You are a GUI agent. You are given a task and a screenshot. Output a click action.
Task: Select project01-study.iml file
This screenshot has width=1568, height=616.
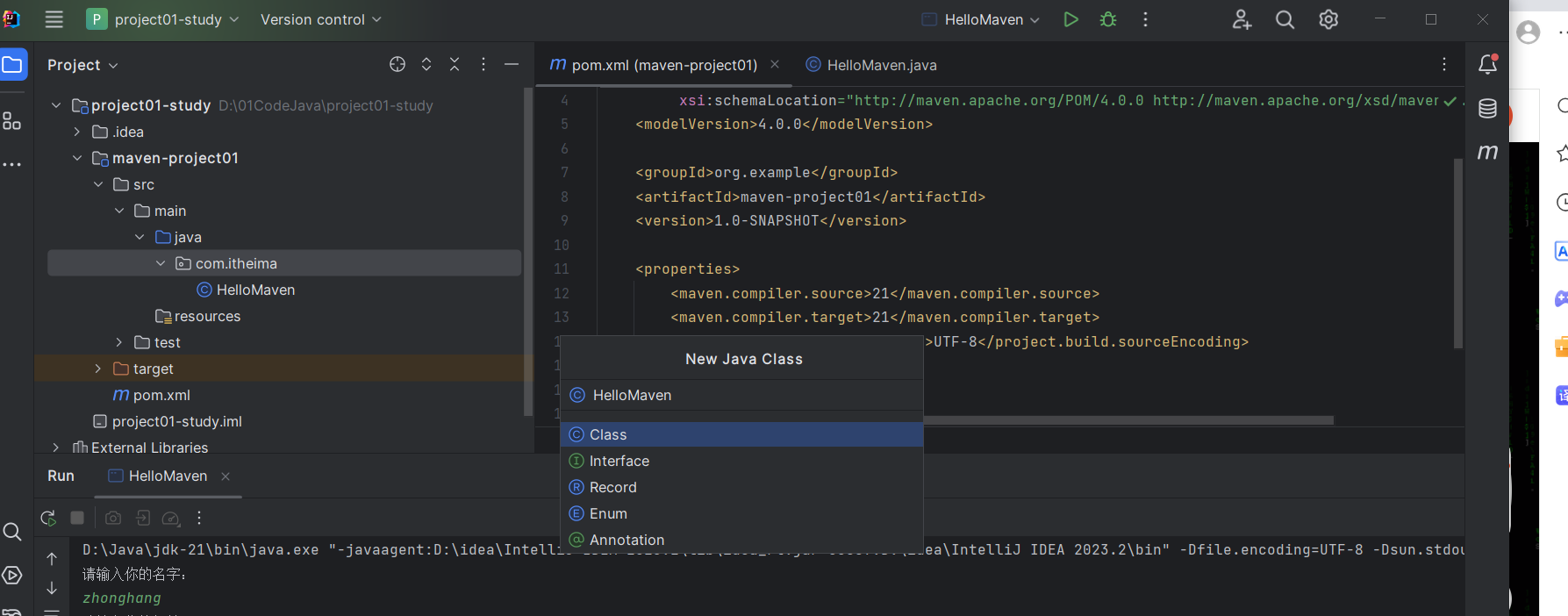(x=168, y=421)
